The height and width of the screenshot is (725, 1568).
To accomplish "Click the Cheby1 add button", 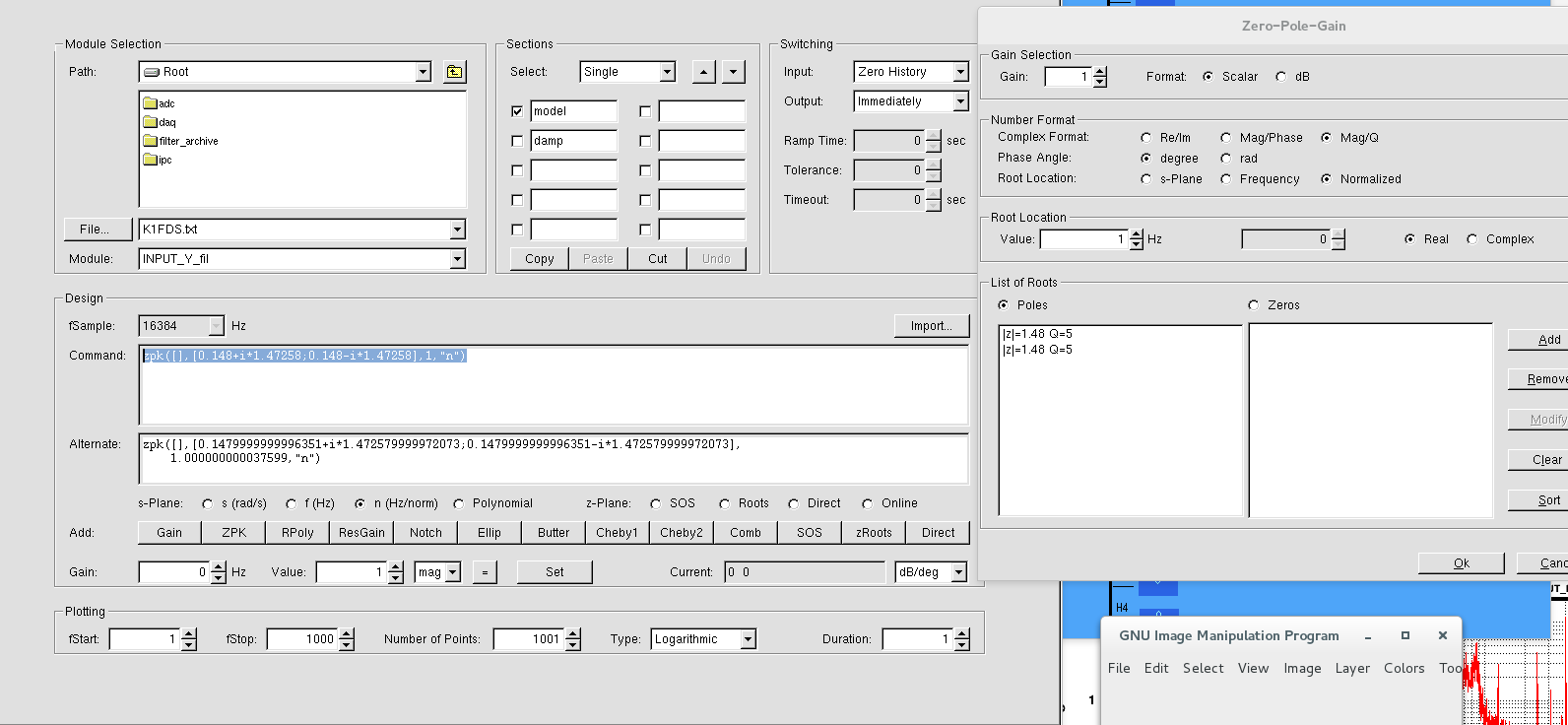I will (618, 533).
